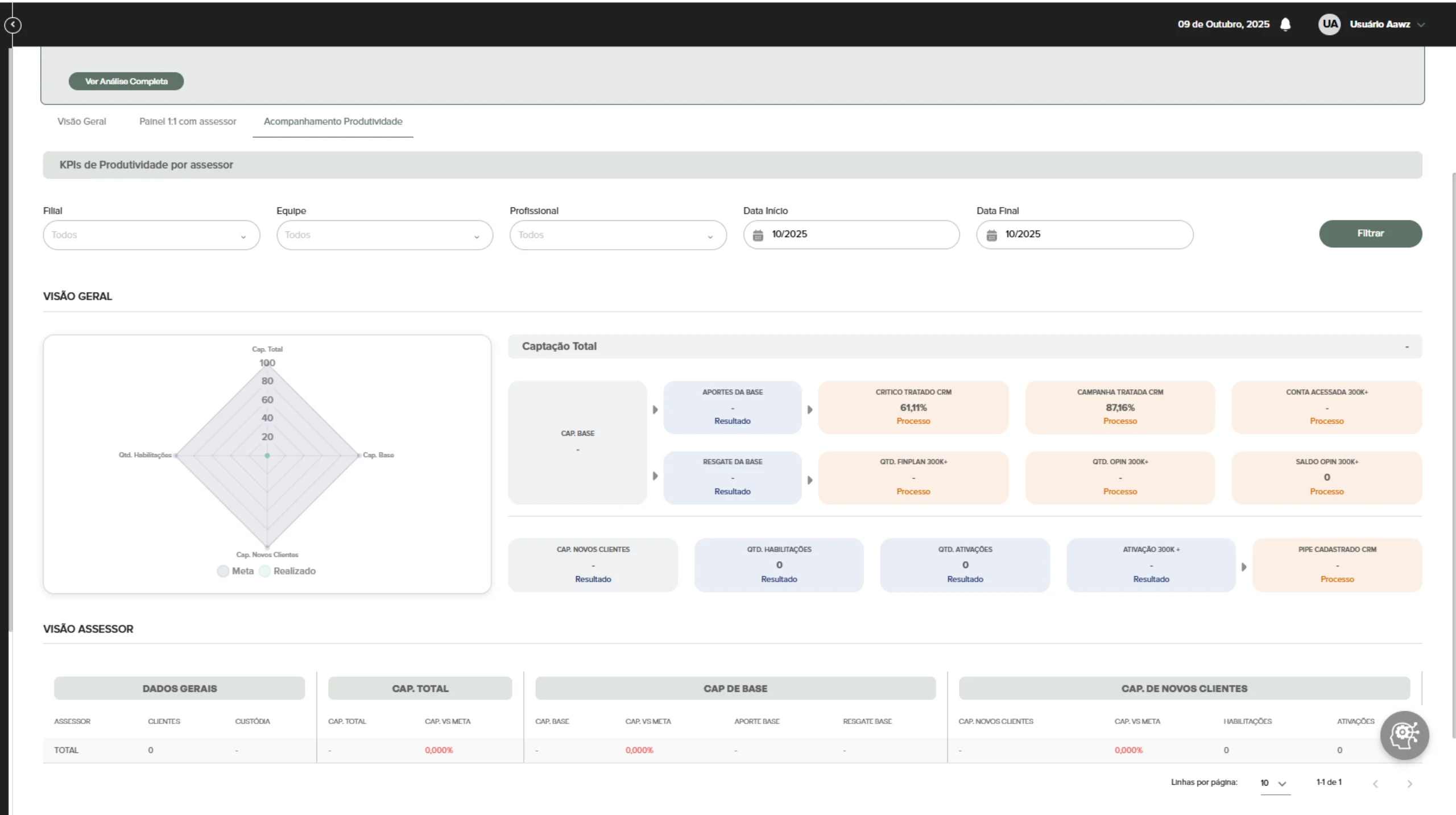Image resolution: width=1456 pixels, height=815 pixels.
Task: Open the AI assistant floating icon
Action: [x=1404, y=735]
